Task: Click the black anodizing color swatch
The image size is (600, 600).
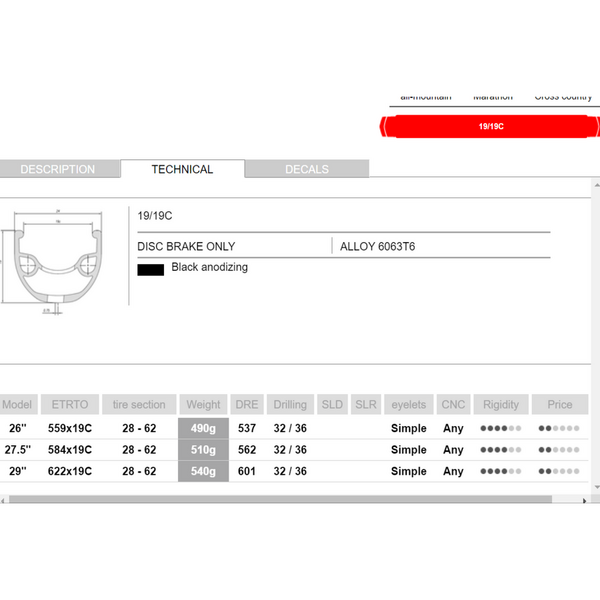Action: 150,269
